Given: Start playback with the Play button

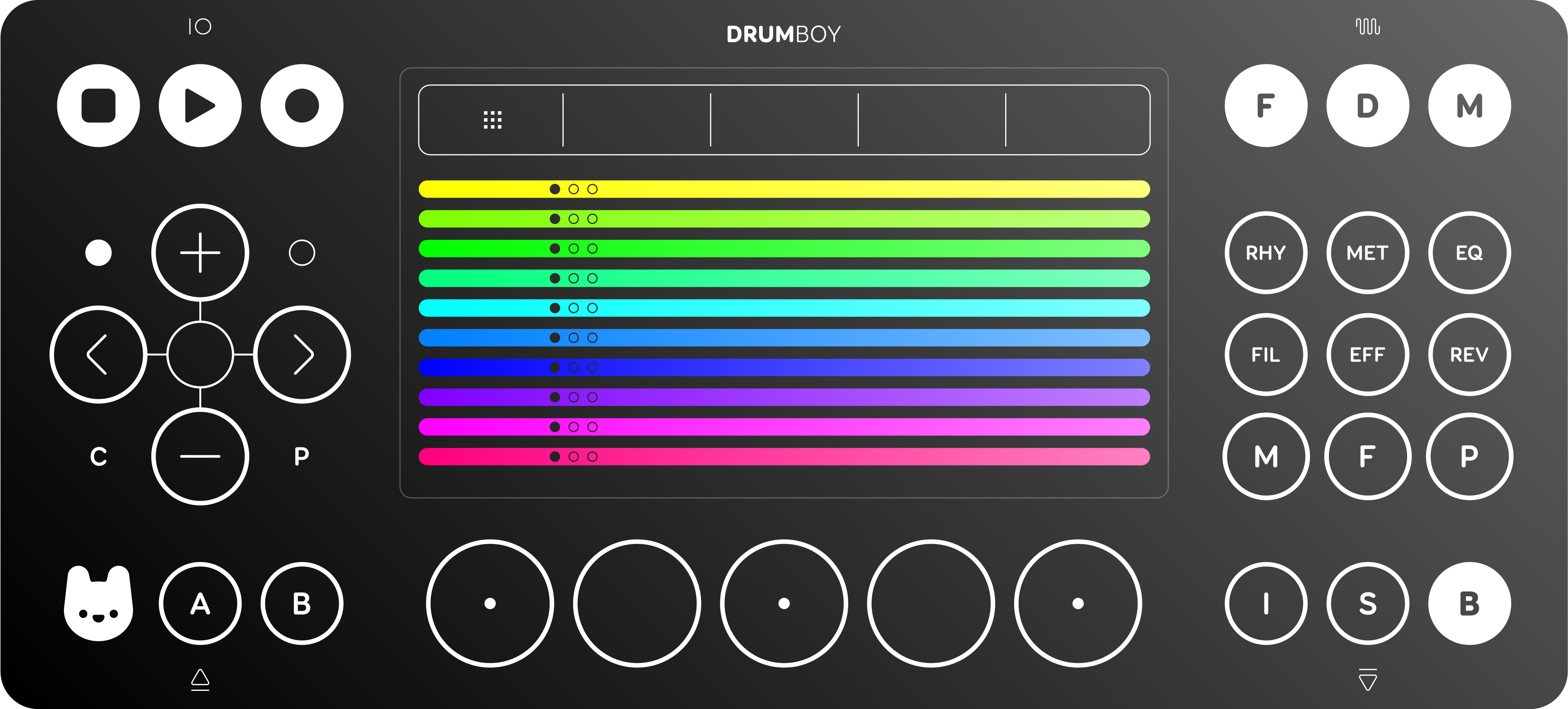Looking at the screenshot, I should pyautogui.click(x=200, y=105).
